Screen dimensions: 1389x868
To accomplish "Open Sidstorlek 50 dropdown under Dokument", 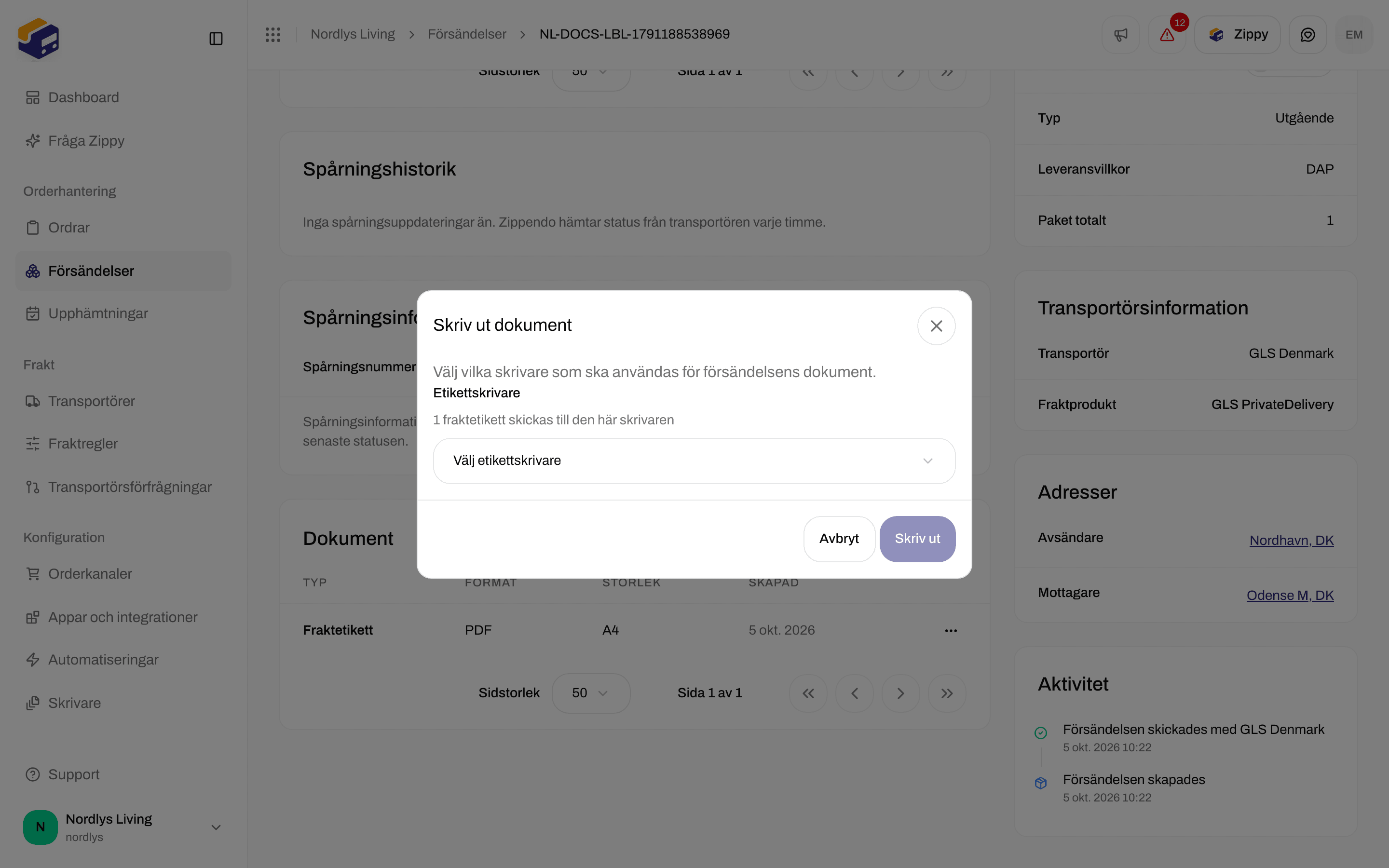I will [591, 693].
